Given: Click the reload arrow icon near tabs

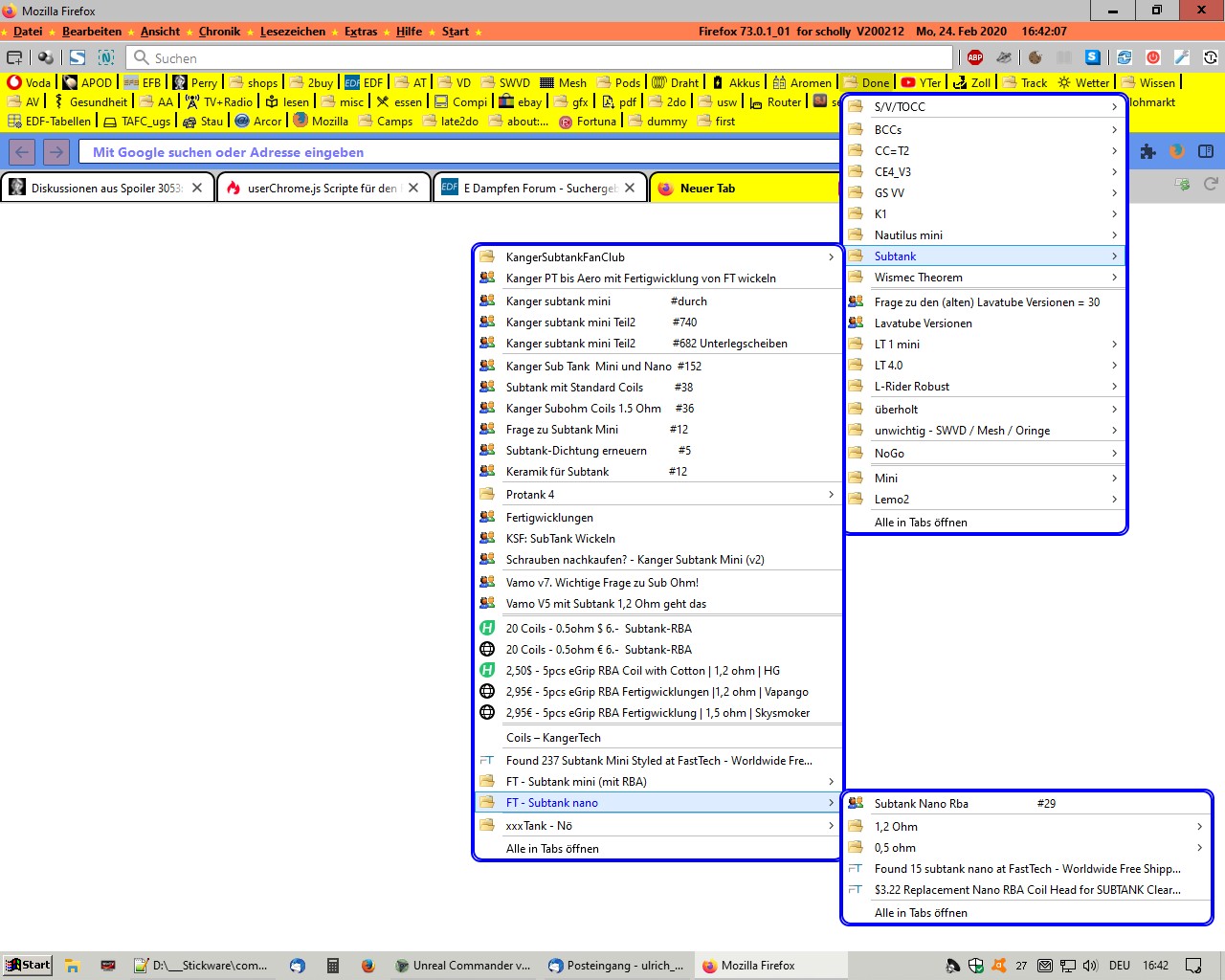Looking at the screenshot, I should [1211, 184].
